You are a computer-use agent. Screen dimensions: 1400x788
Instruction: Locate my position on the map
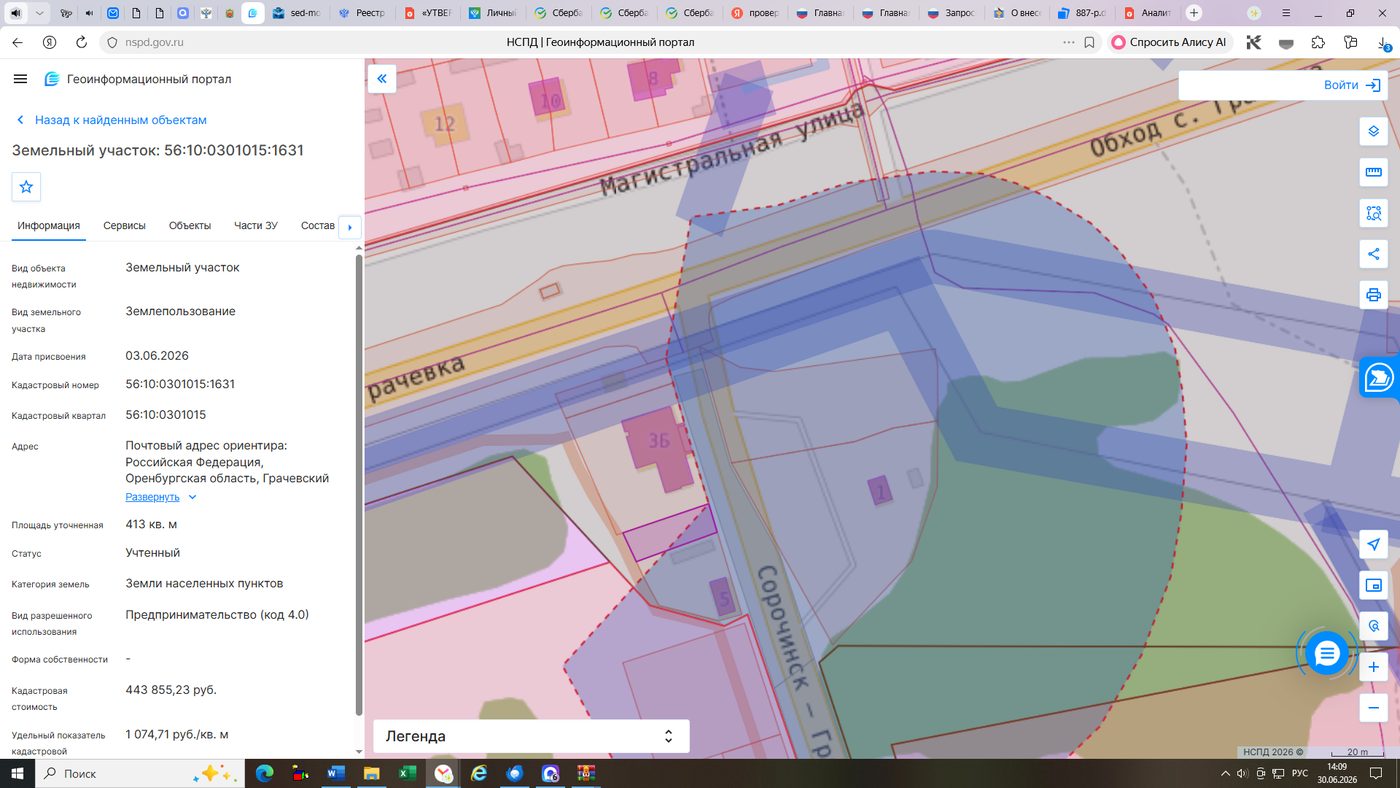1374,544
